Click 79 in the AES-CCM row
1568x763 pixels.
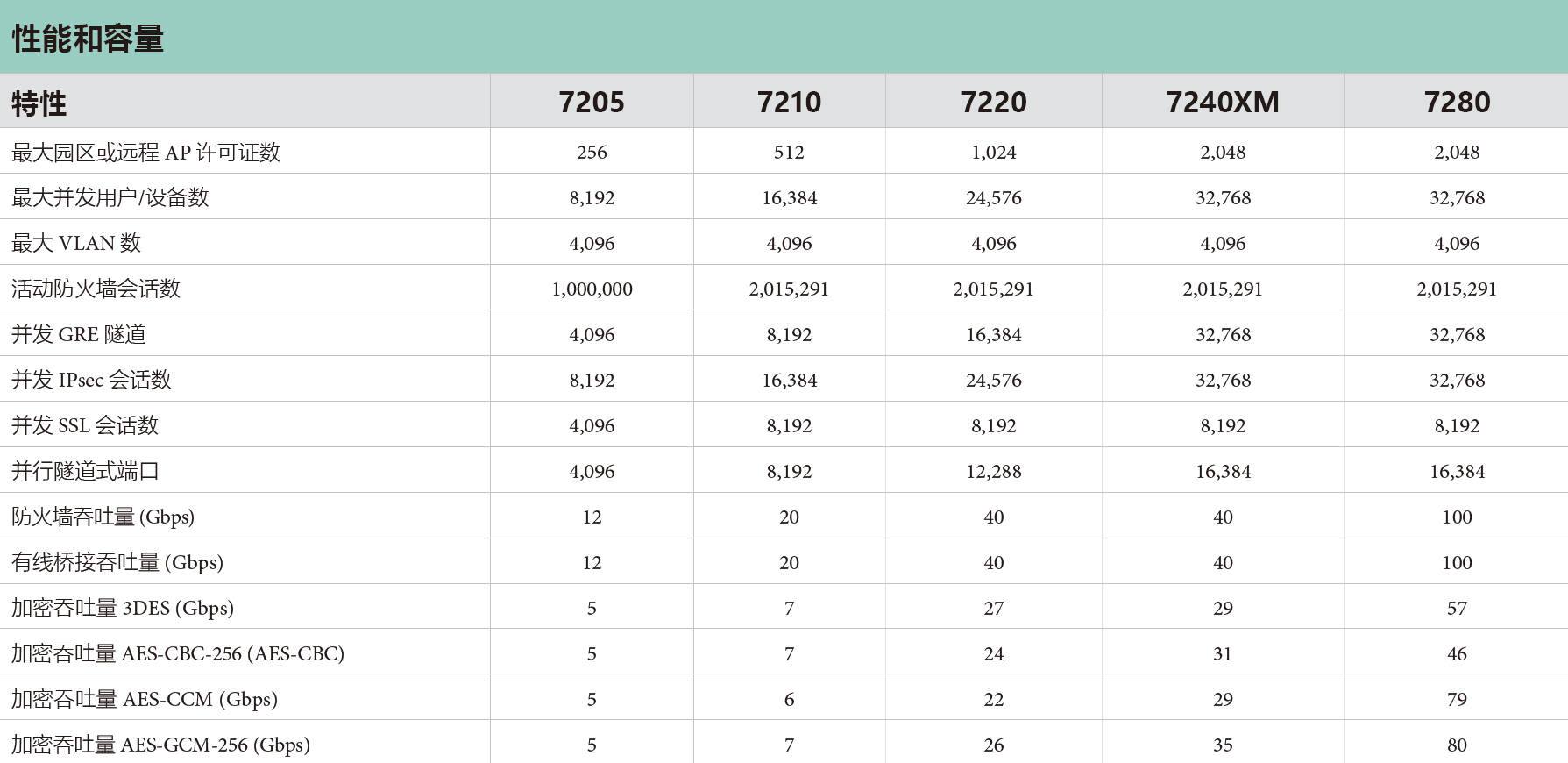[1457, 700]
